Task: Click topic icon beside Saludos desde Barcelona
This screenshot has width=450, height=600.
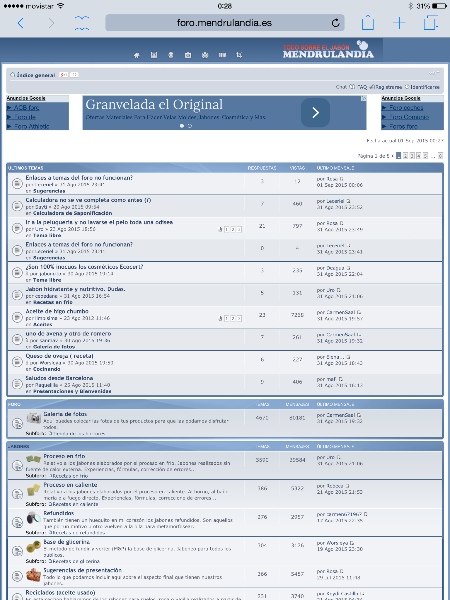Action: [x=17, y=383]
